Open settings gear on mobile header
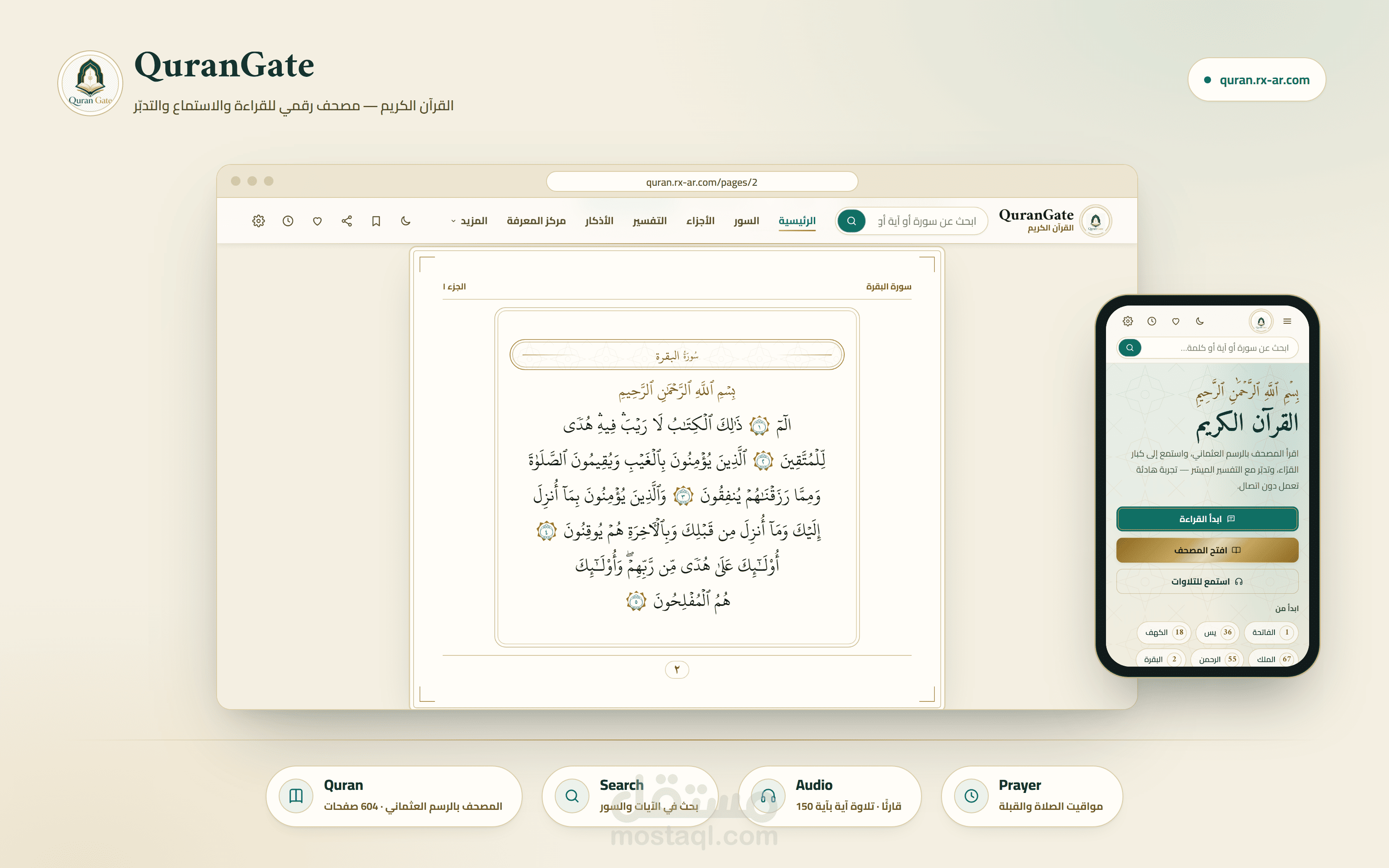 point(1128,322)
